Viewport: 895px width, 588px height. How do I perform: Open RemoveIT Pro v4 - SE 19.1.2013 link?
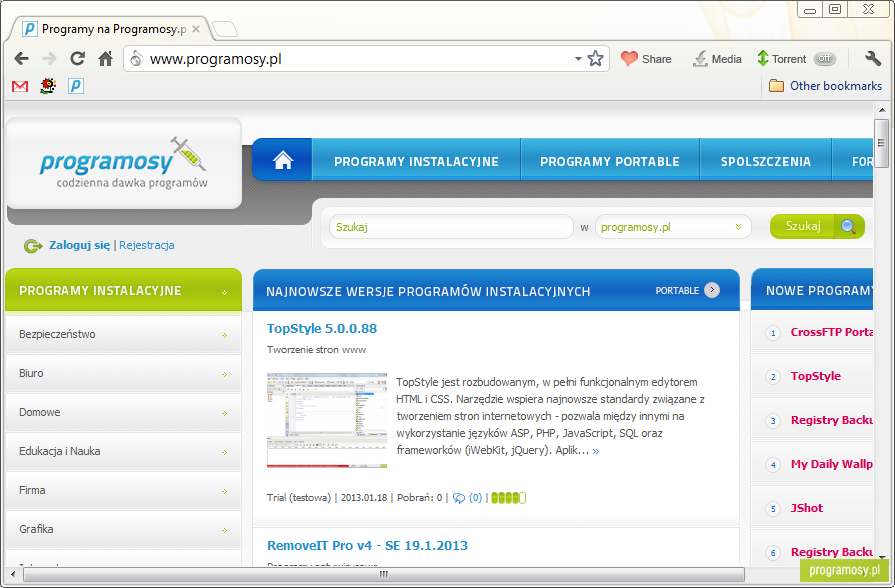point(367,546)
